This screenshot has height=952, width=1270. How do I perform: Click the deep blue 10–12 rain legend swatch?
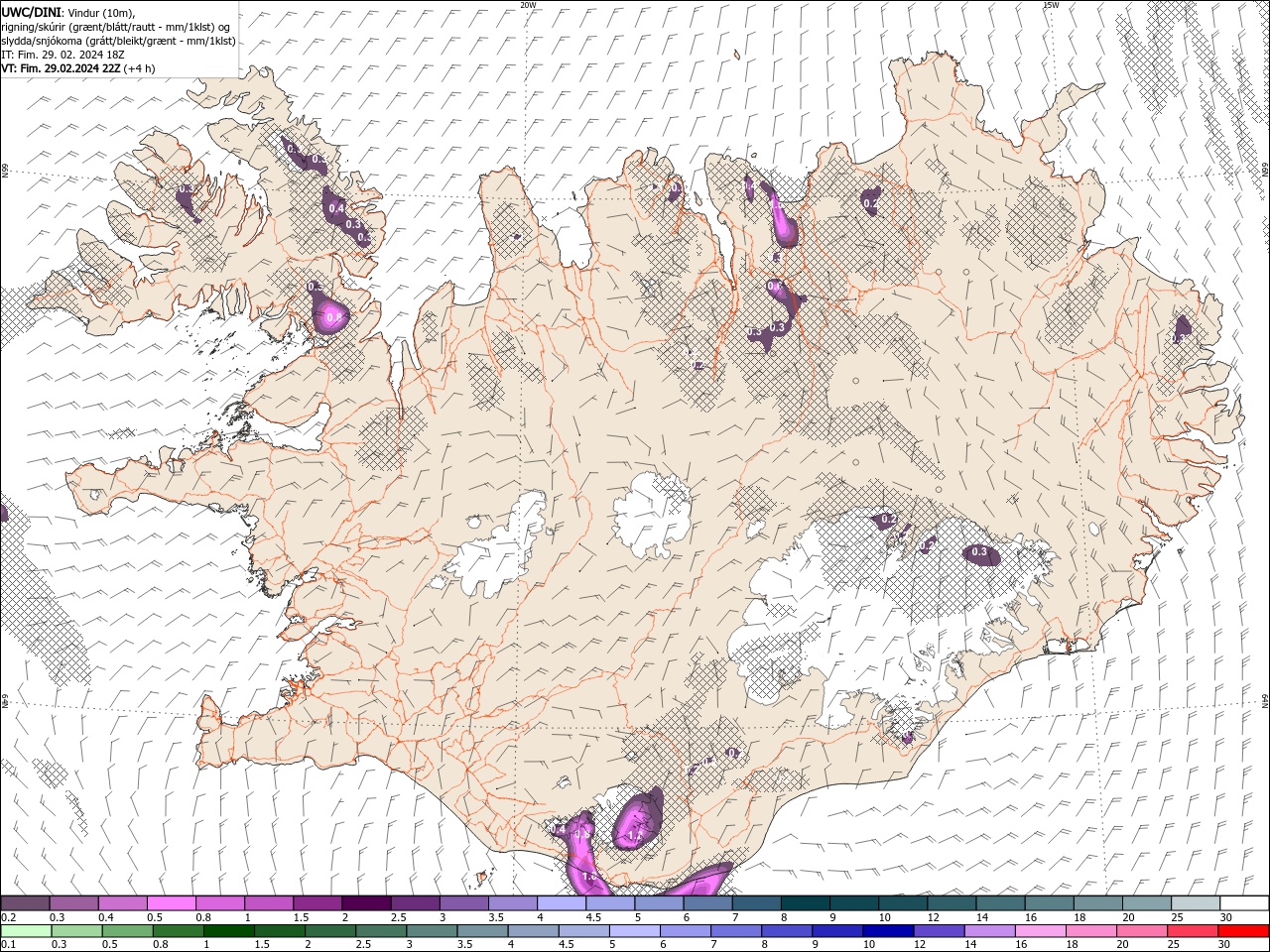coord(886,931)
